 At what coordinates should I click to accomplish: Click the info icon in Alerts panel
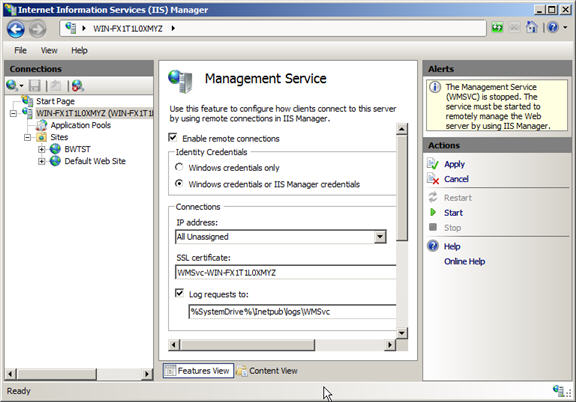point(435,87)
